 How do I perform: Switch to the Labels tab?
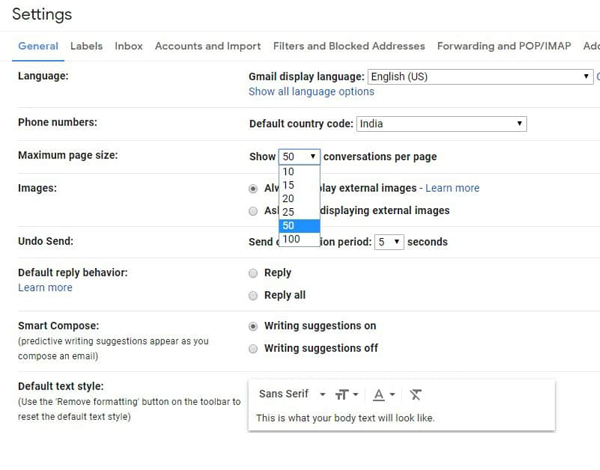click(86, 46)
